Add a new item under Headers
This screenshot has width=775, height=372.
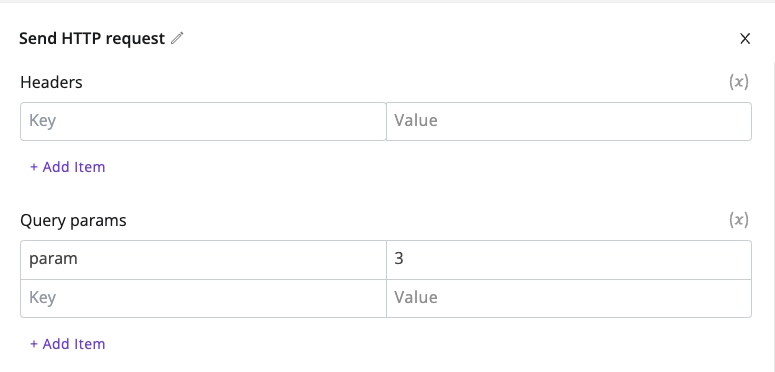click(68, 167)
